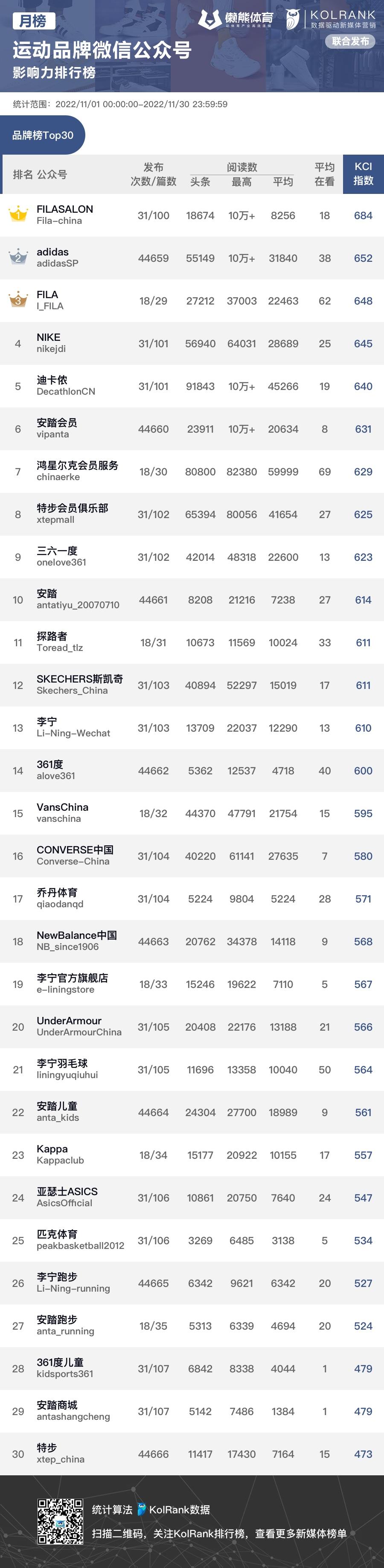This screenshot has width=384, height=1568.
Task: Open the adidas adidasSP entry
Action: [192, 258]
